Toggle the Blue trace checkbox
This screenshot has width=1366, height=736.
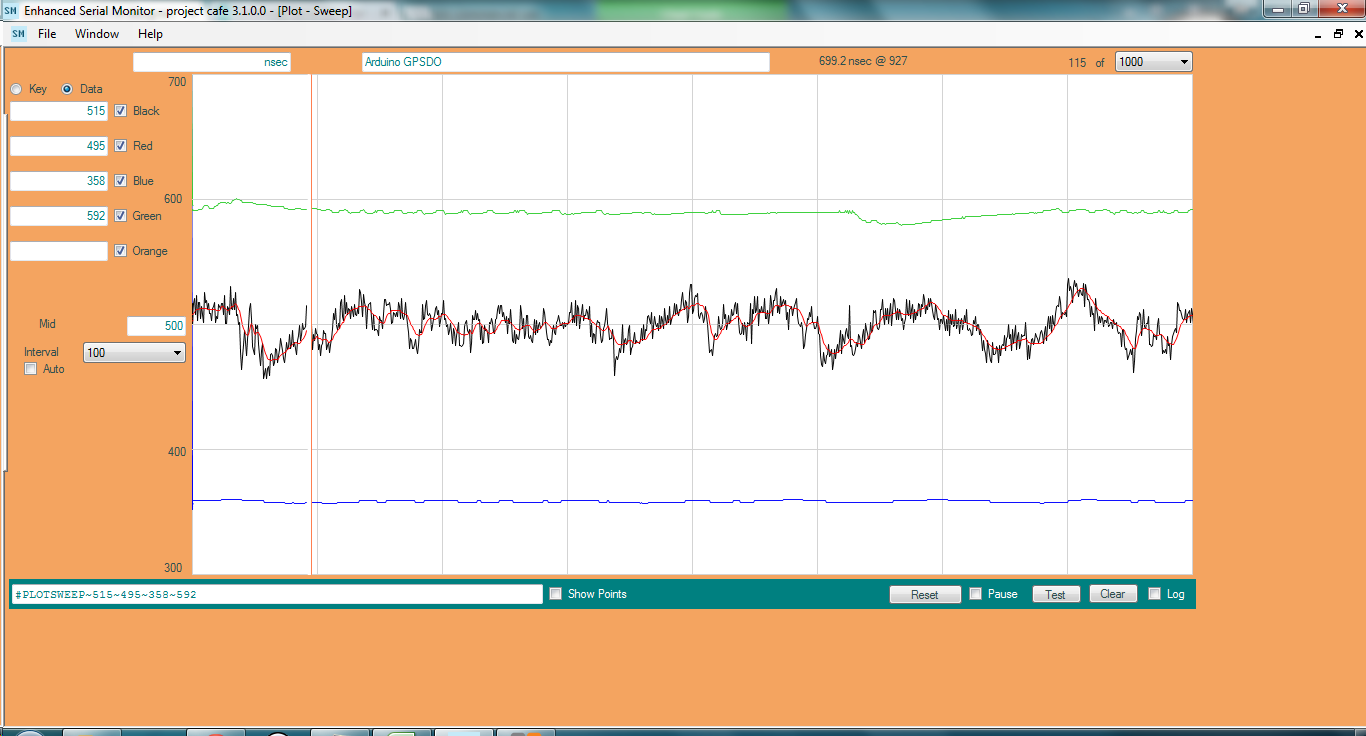tap(121, 181)
